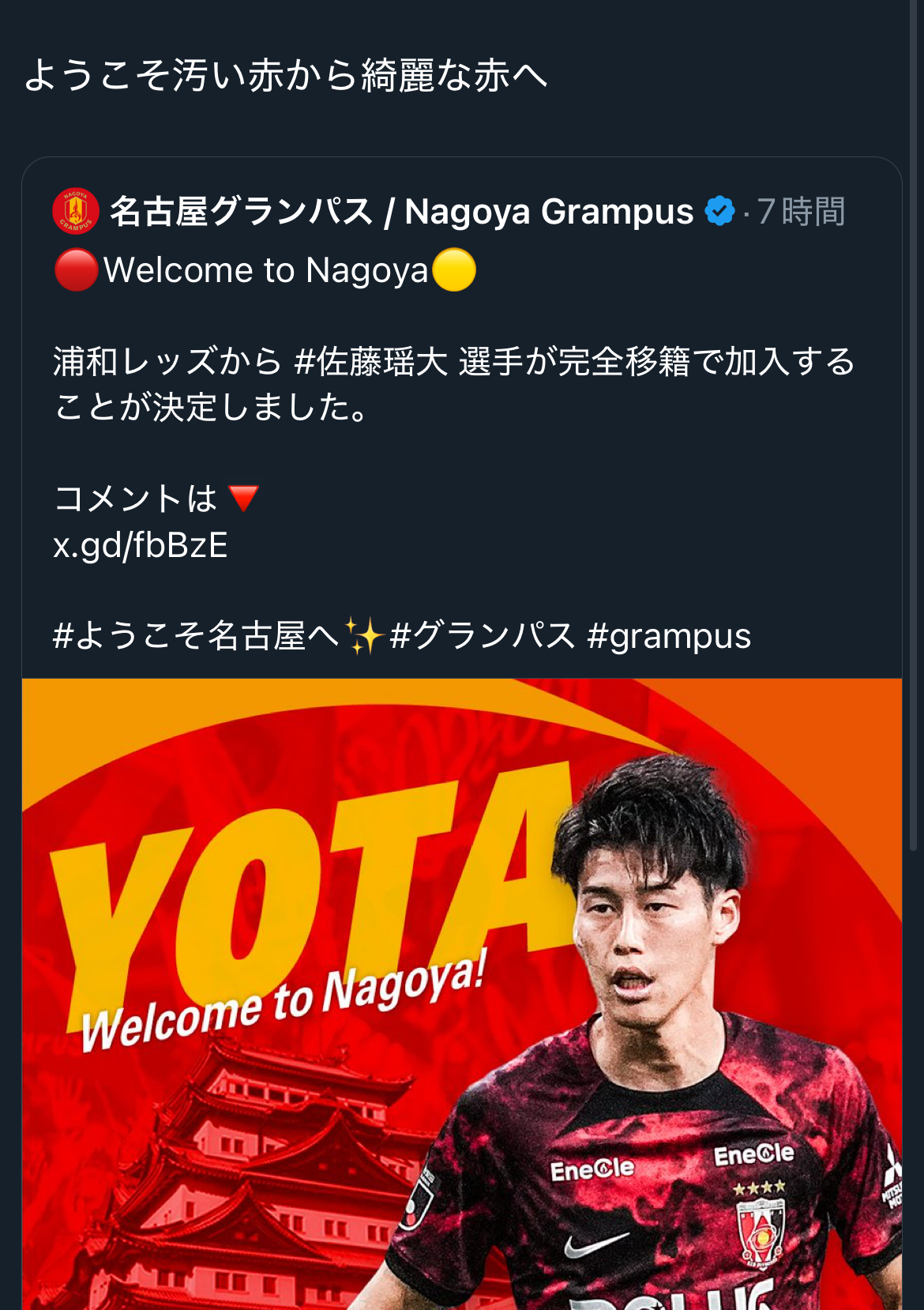This screenshot has width=924, height=1310.
Task: Open the x.gd/fbBzE link
Action: (141, 545)
